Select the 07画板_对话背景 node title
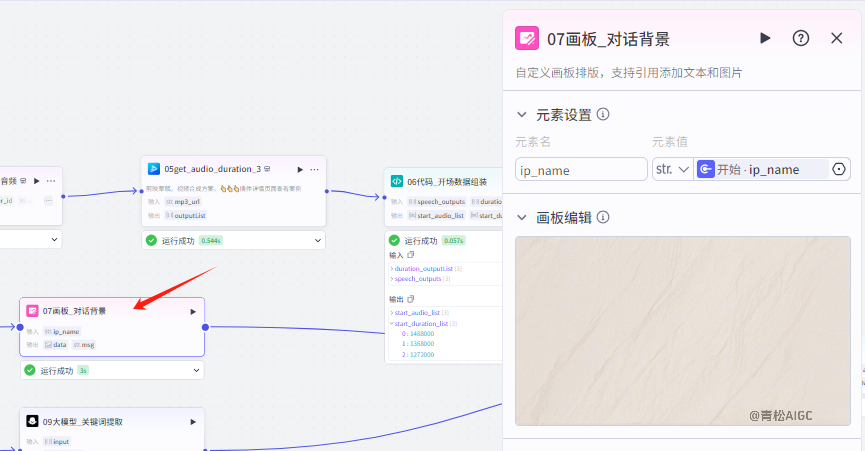 (x=74, y=311)
